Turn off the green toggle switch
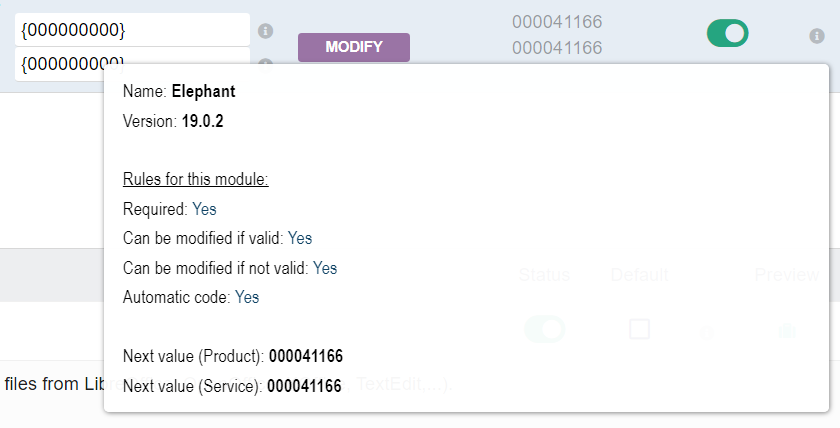 pos(728,34)
